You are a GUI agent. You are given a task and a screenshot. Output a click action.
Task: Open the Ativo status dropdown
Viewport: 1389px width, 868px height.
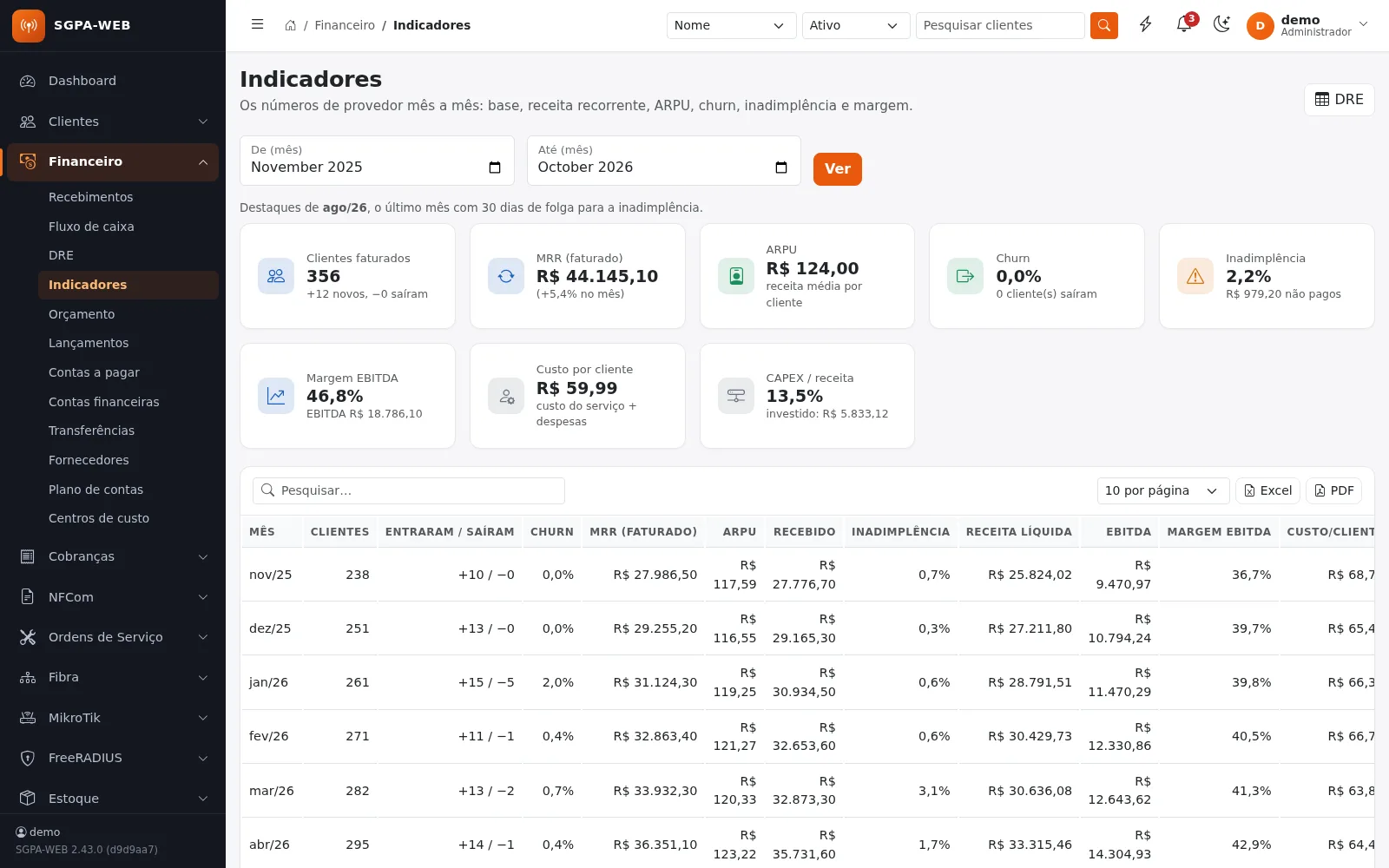tap(856, 25)
